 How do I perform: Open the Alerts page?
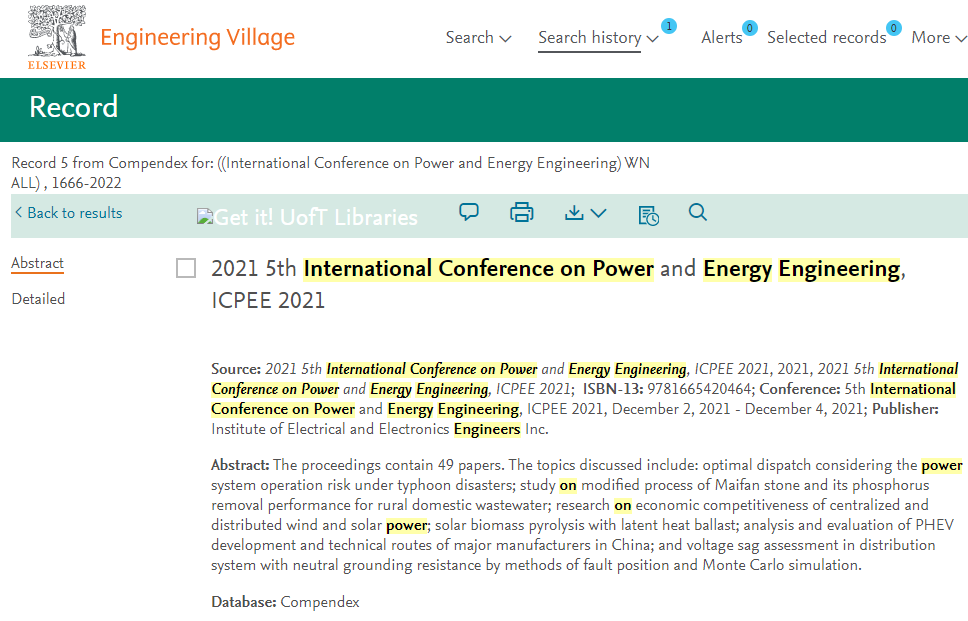coord(721,38)
